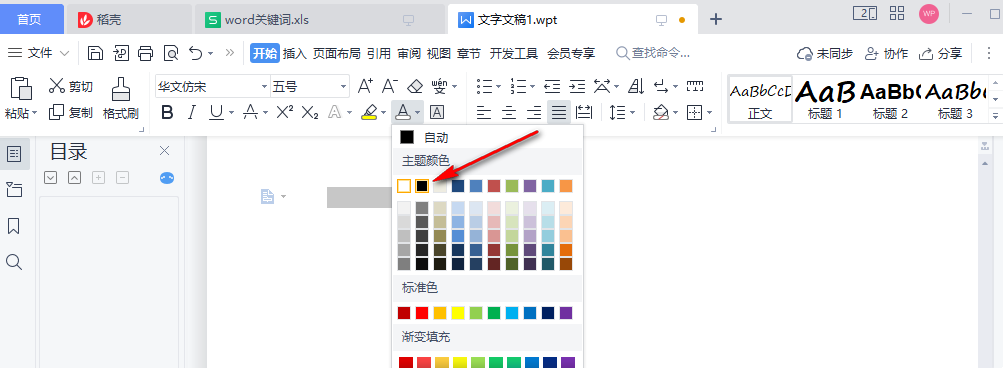Click the Copy (复制) button
Viewport: 1003px width, 368px height.
(70, 113)
